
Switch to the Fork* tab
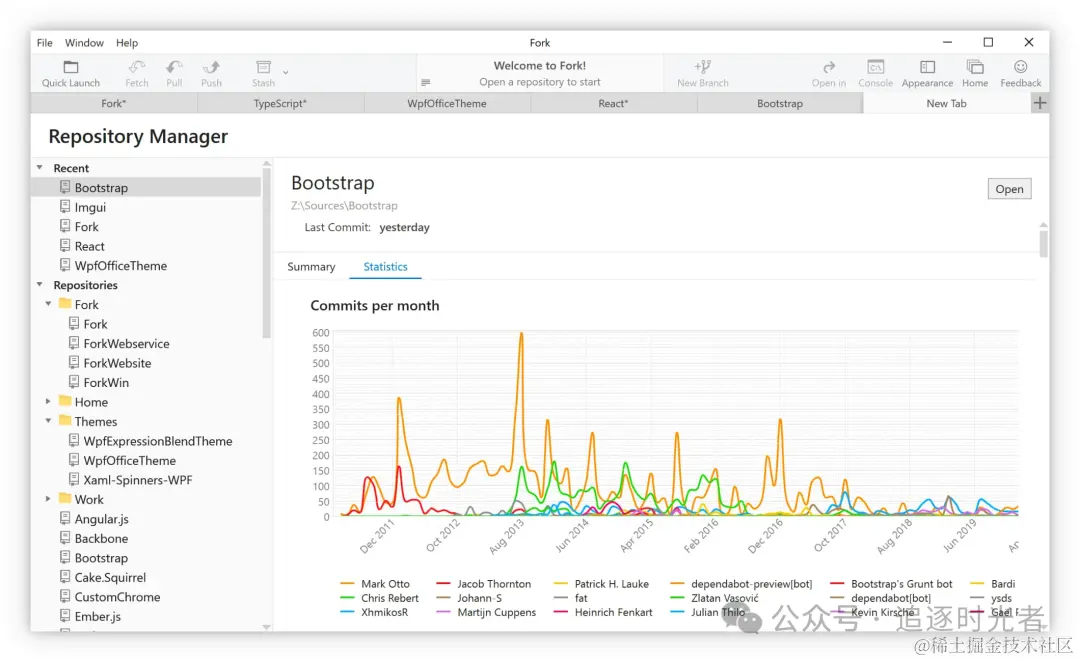click(114, 103)
